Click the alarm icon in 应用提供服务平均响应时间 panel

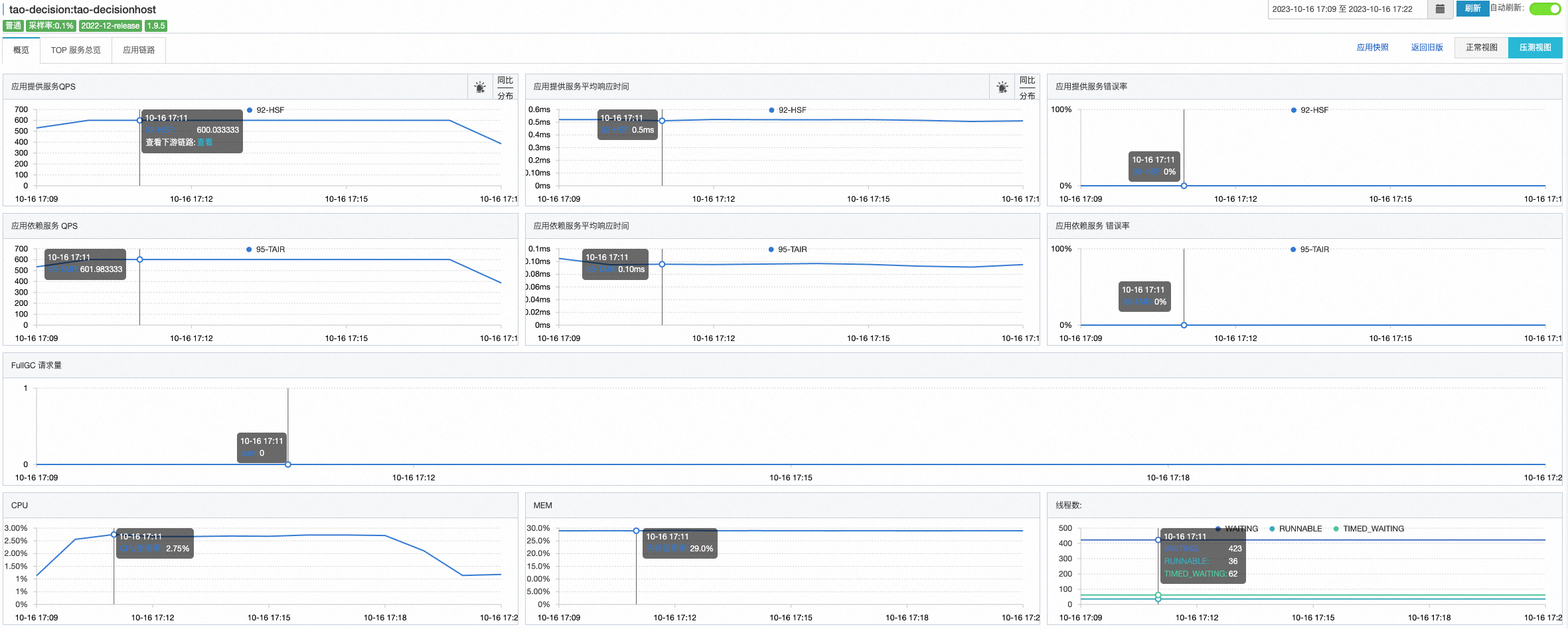(1002, 87)
